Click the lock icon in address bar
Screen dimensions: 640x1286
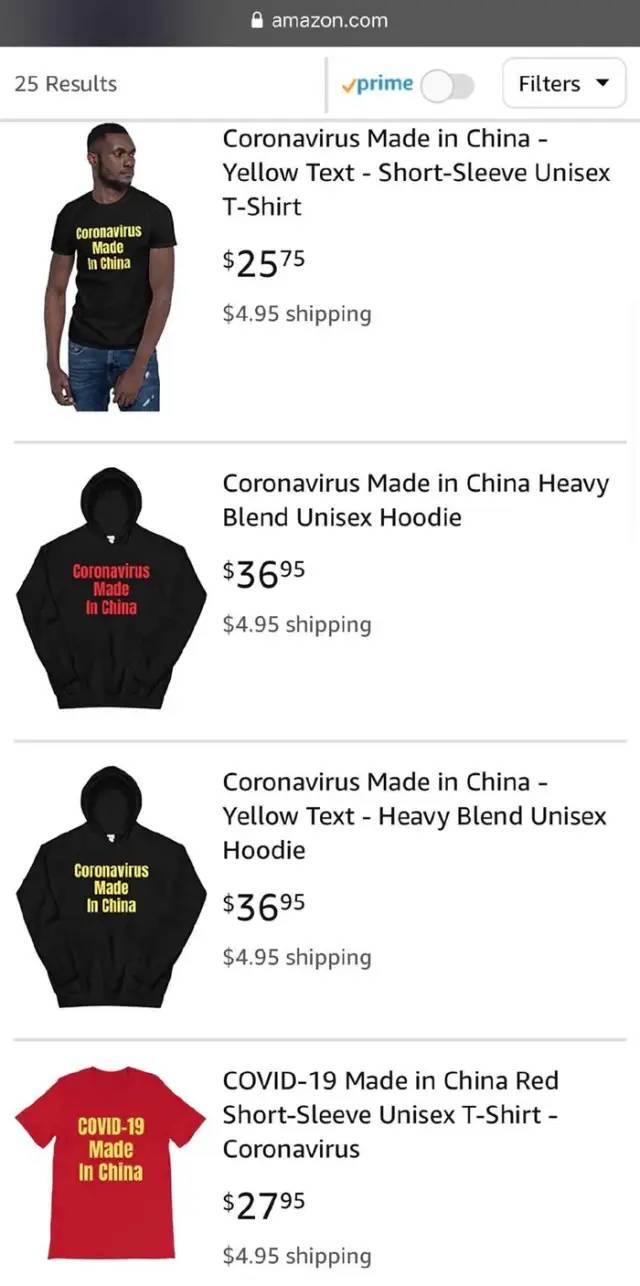[258, 20]
